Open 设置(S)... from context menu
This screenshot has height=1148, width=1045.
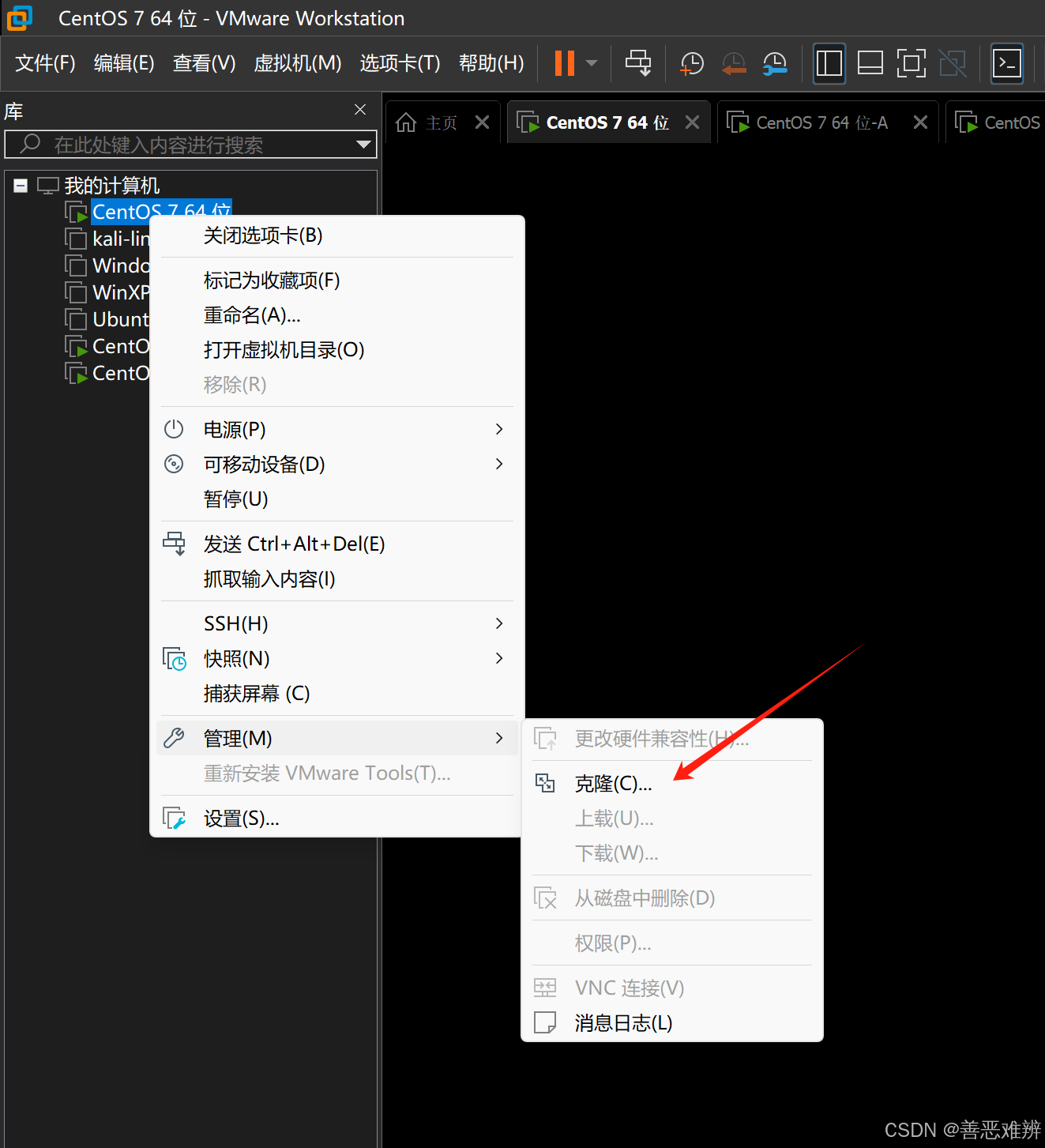(x=337, y=819)
